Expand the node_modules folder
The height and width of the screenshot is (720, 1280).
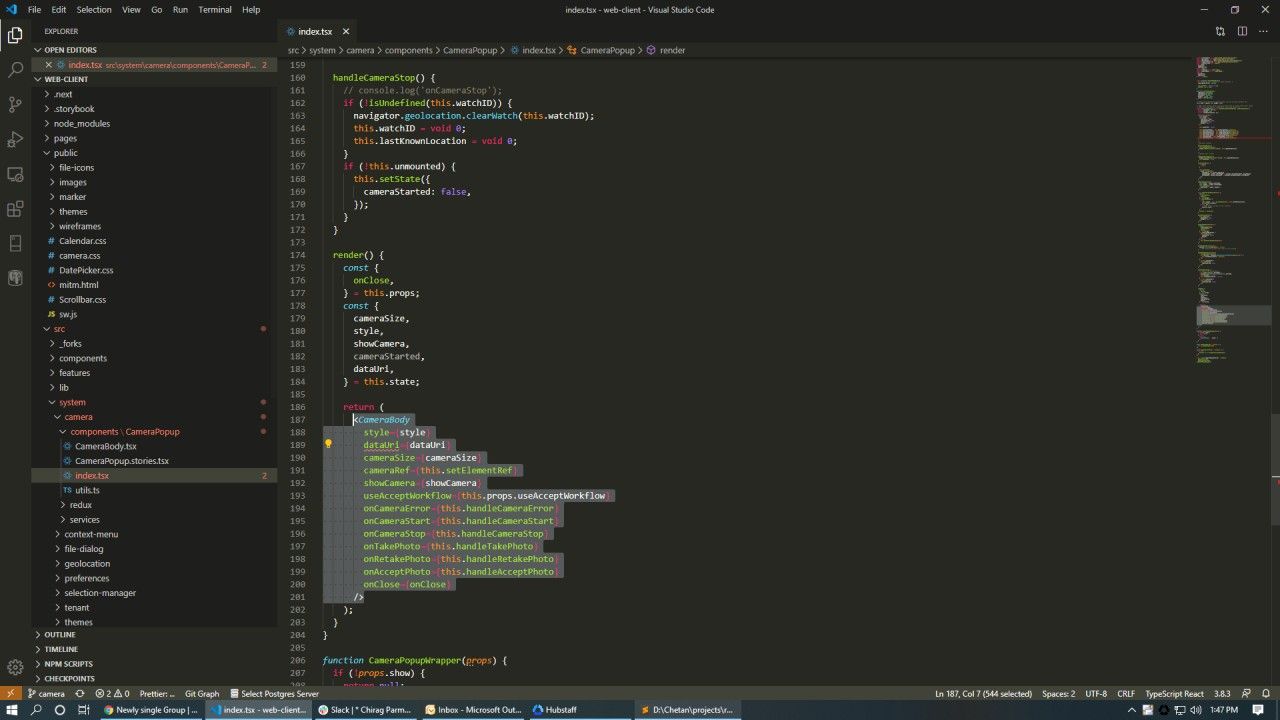[81, 124]
